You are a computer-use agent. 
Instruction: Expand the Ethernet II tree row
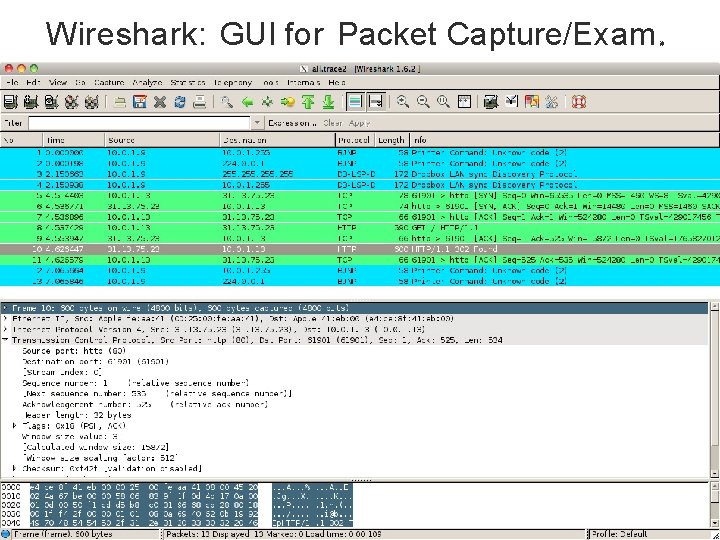[x=5, y=319]
